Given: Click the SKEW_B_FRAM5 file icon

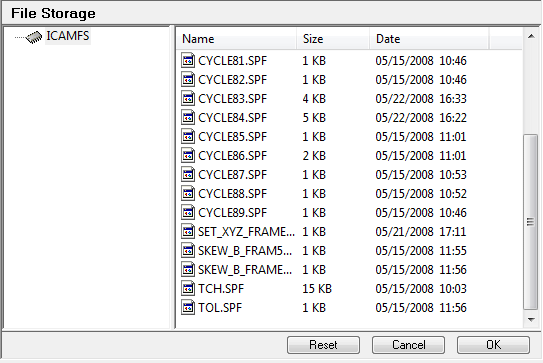Looking at the screenshot, I should (188, 250).
